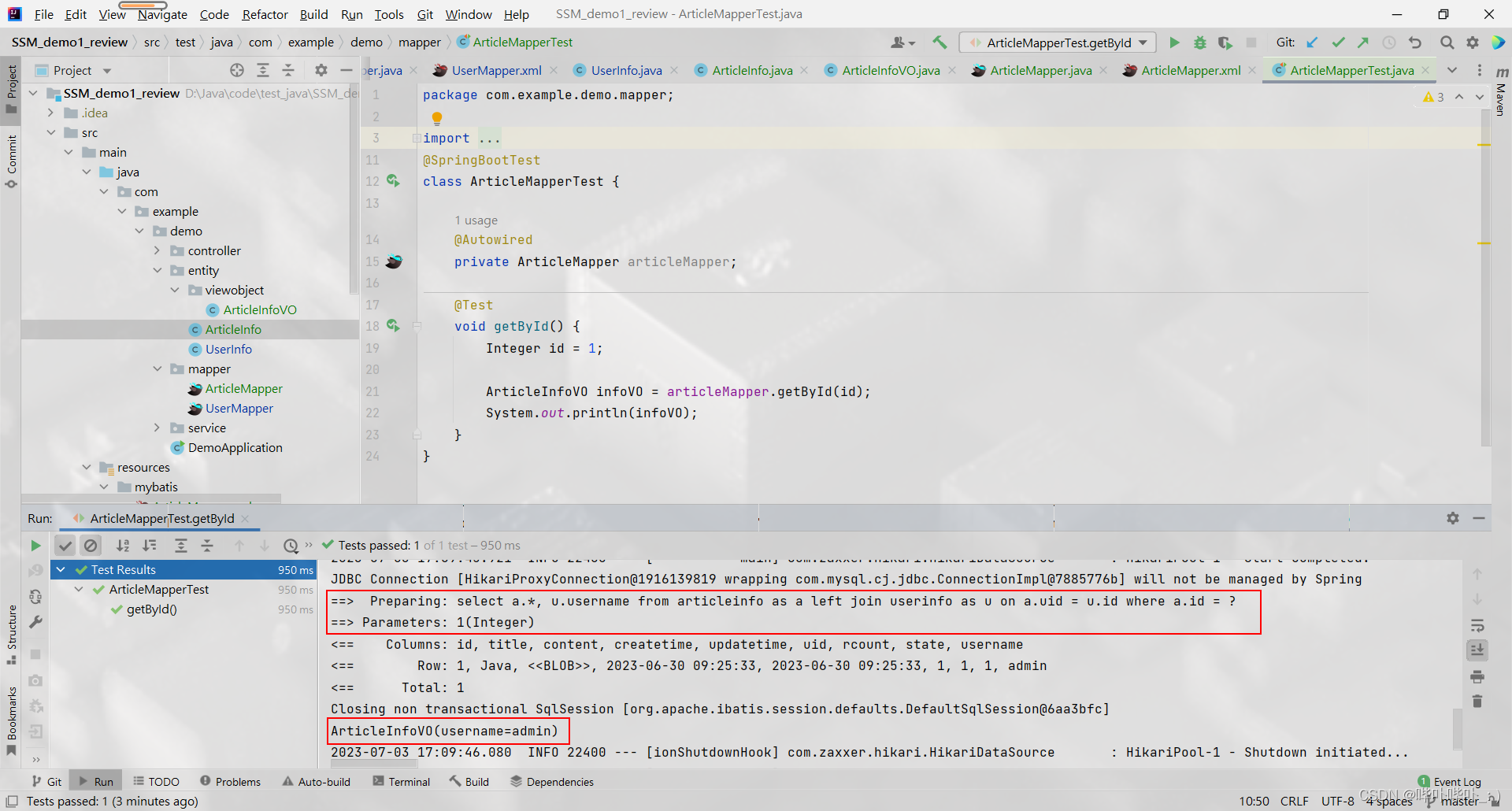Collapse all test results icon
The image size is (1512, 811).
[x=207, y=546]
